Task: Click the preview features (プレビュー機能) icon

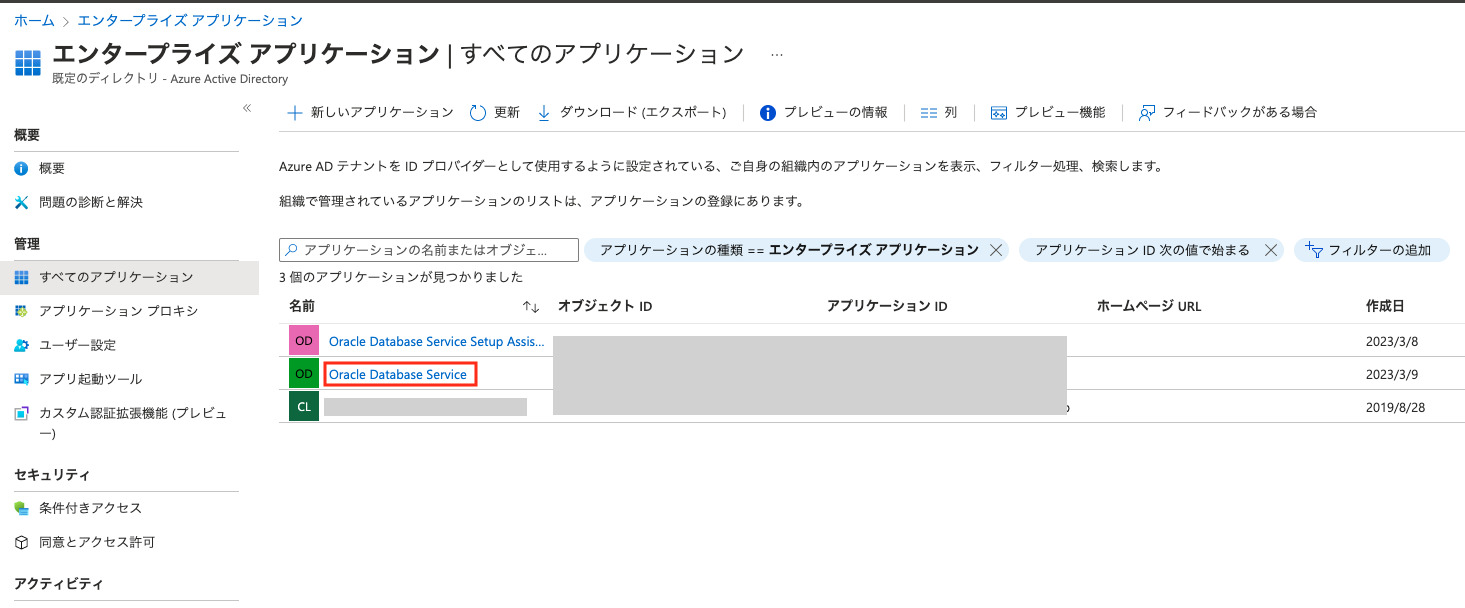Action: point(998,113)
